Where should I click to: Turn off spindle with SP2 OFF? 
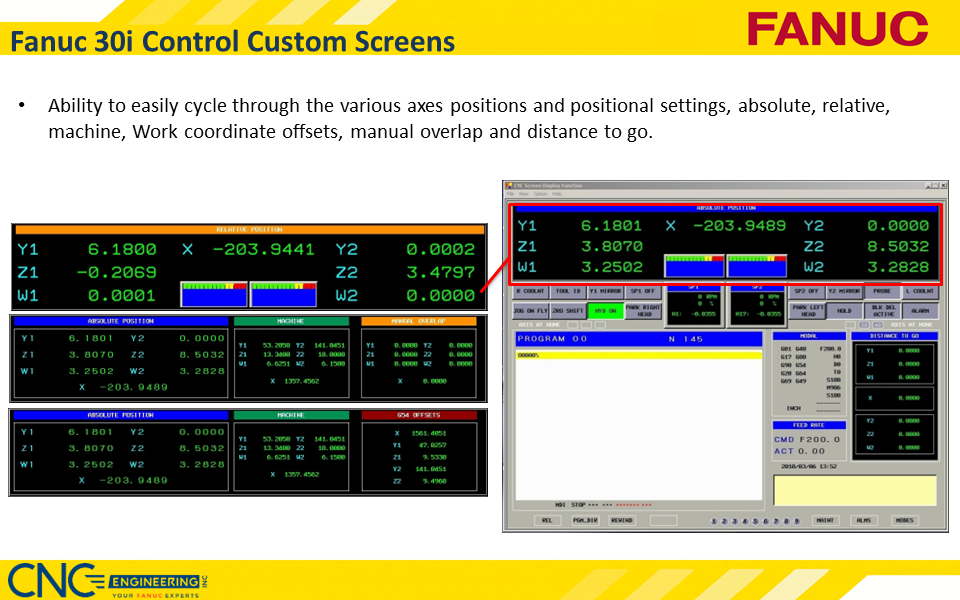coord(807,293)
